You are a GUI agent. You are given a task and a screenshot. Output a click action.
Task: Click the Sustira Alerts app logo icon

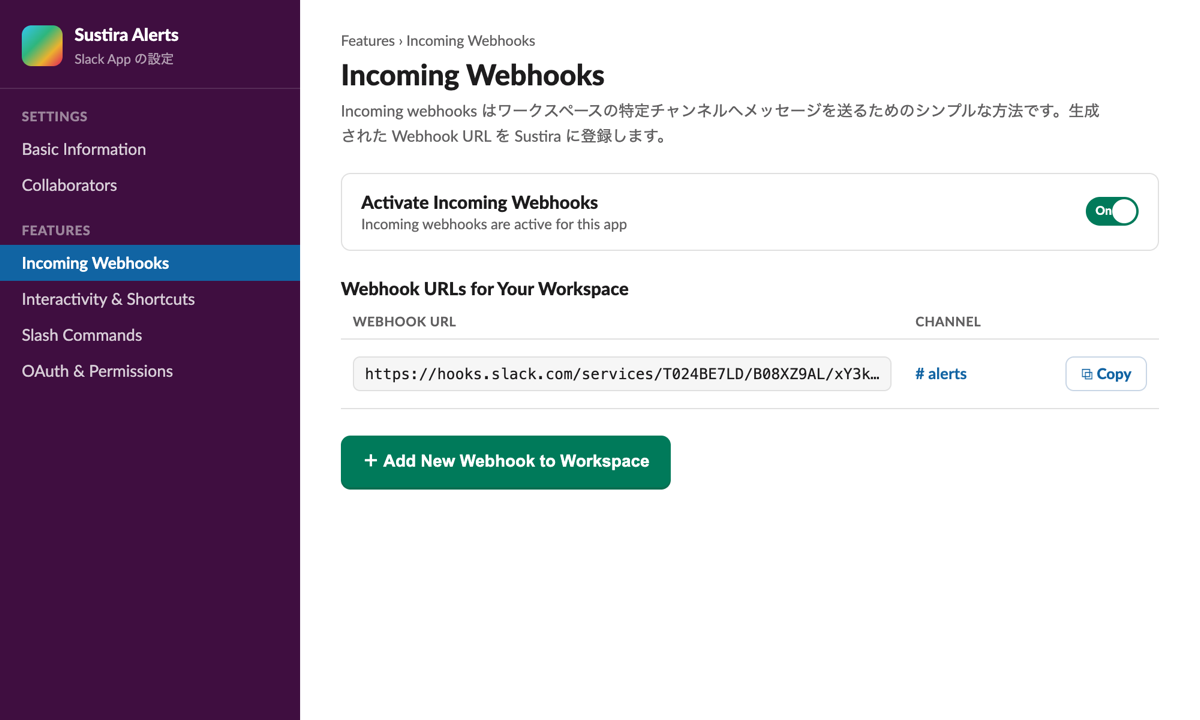[x=42, y=46]
